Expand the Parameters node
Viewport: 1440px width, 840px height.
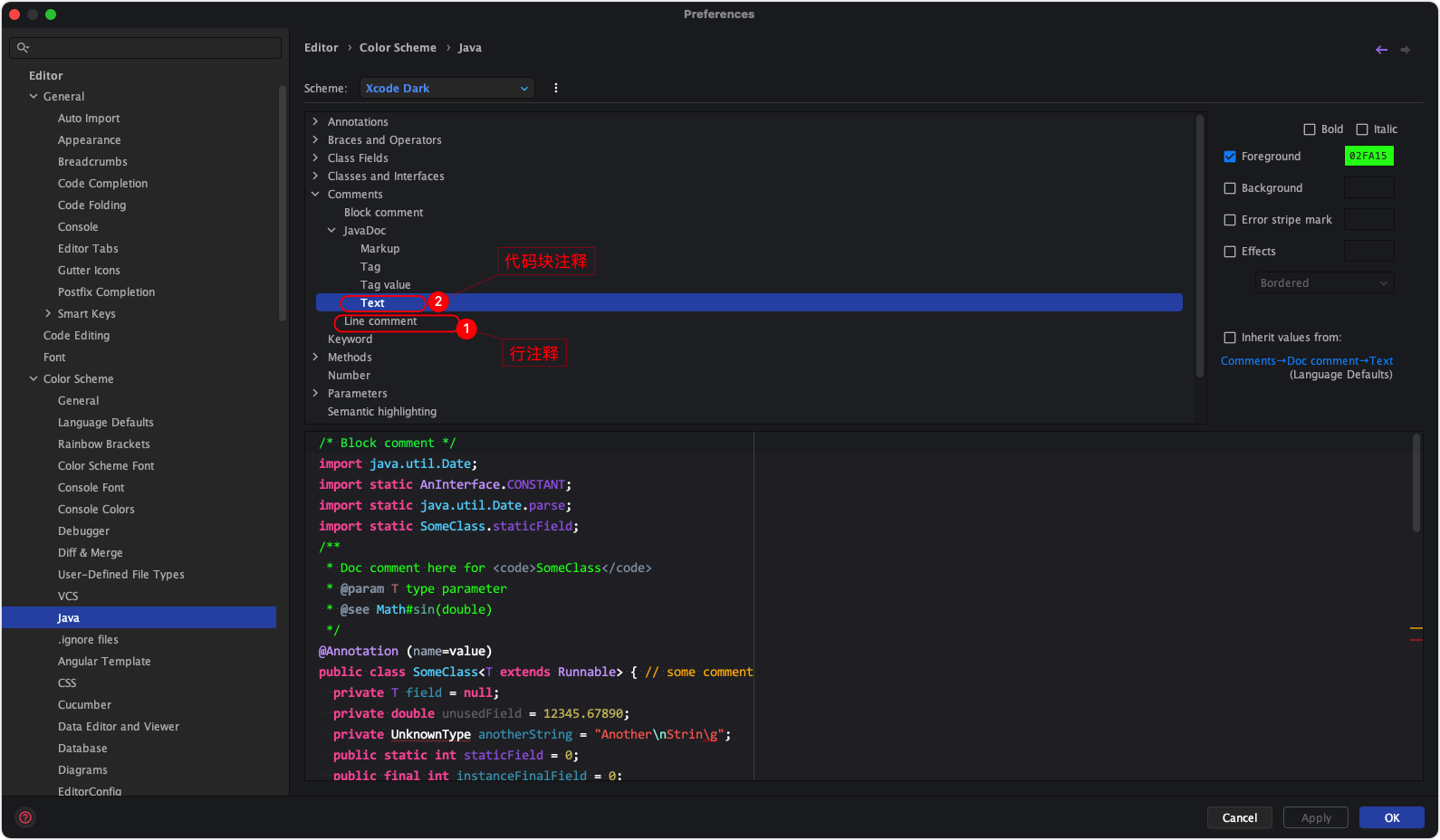[315, 393]
